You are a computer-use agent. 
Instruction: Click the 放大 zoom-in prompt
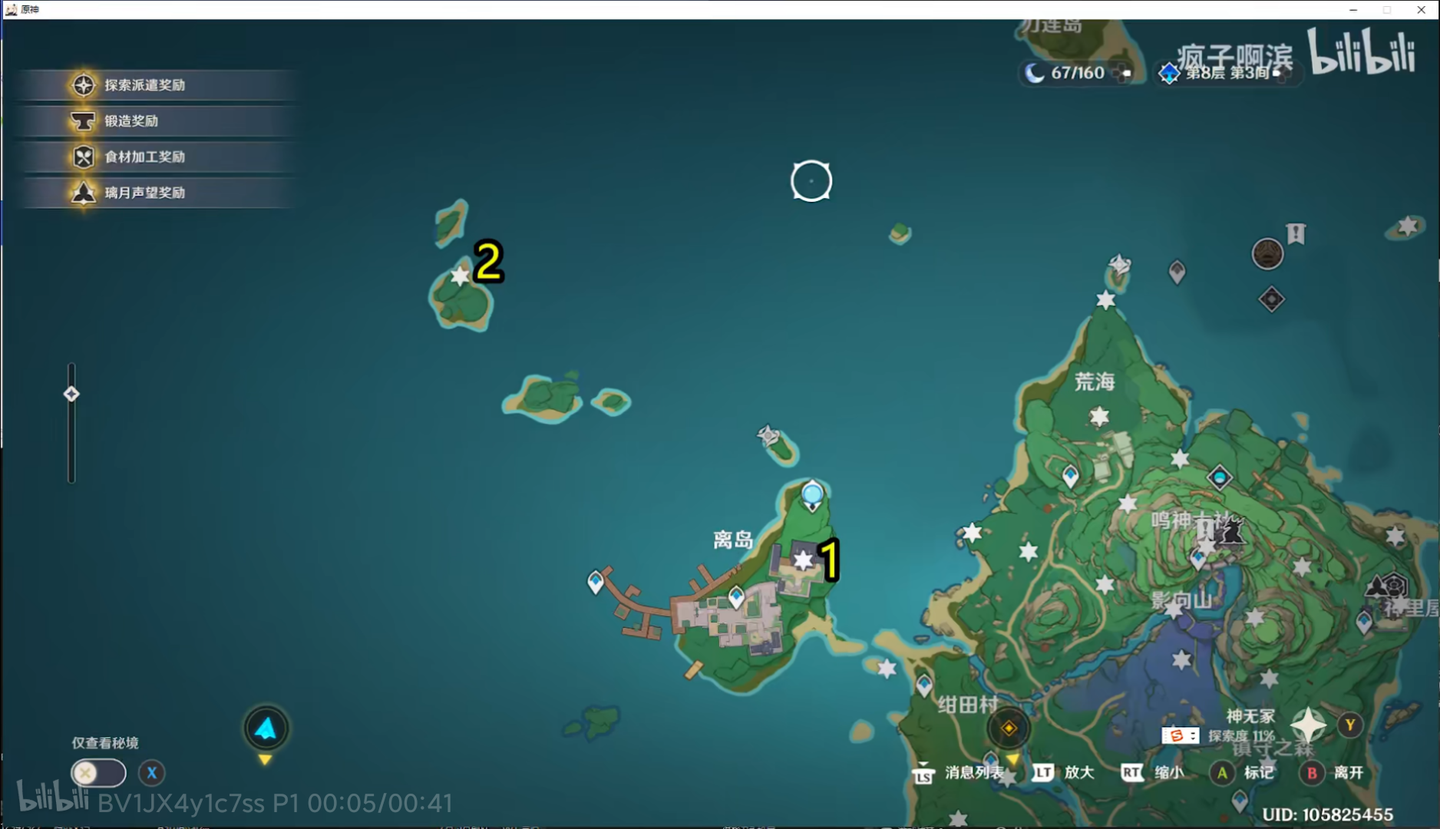coord(1079,773)
